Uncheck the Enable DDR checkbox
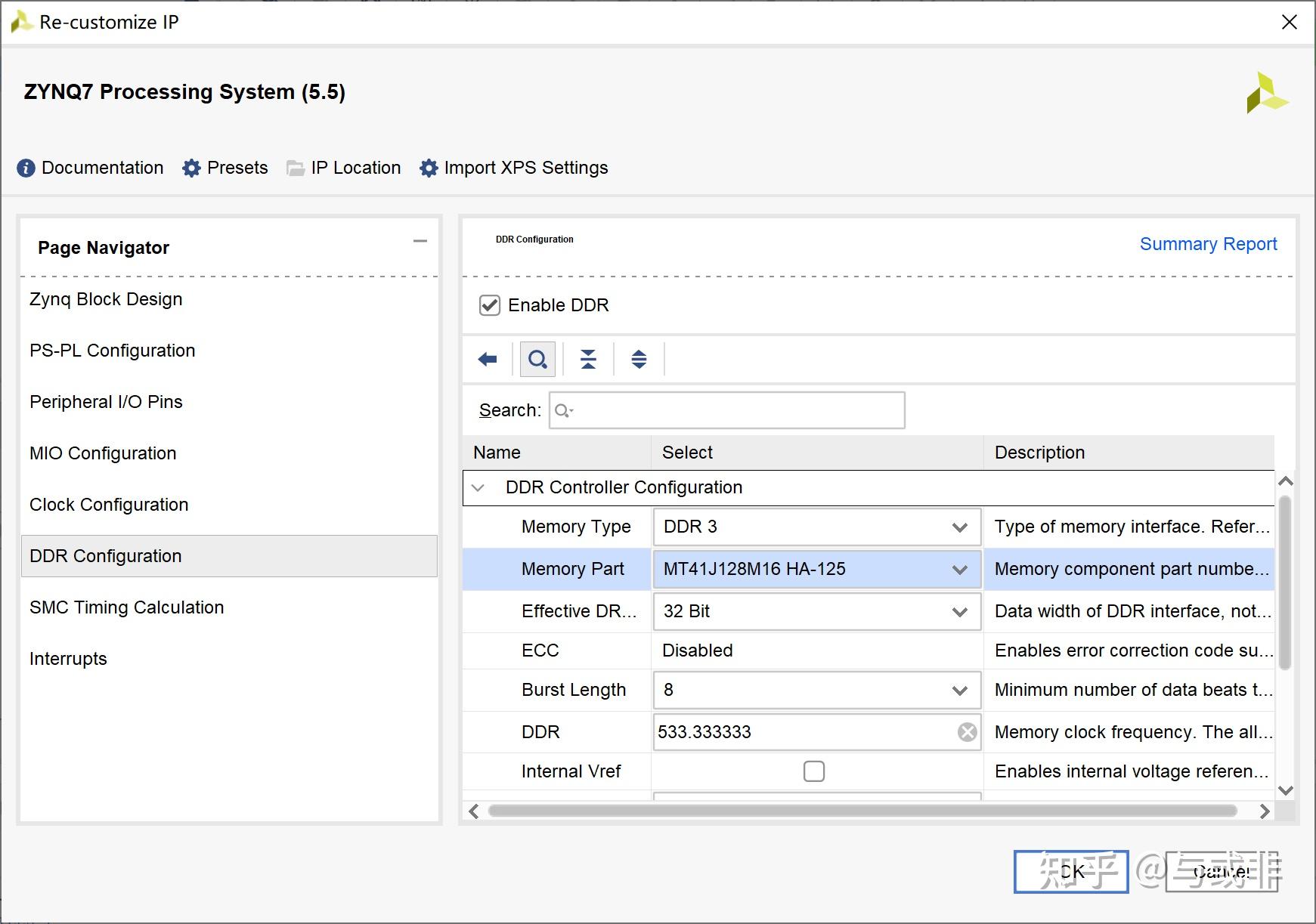The image size is (1316, 924). coord(490,305)
